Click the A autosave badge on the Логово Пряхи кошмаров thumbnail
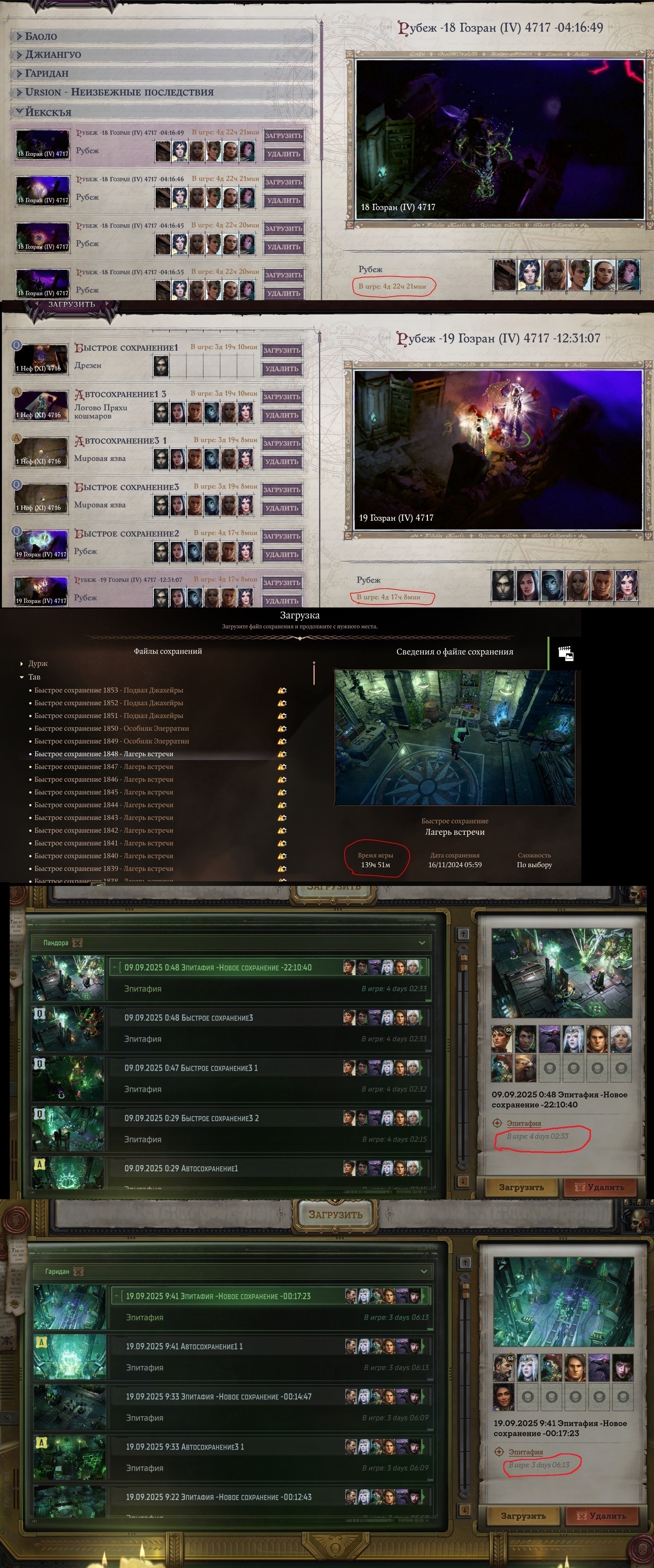Screen dimensions: 654x1568 [16, 391]
